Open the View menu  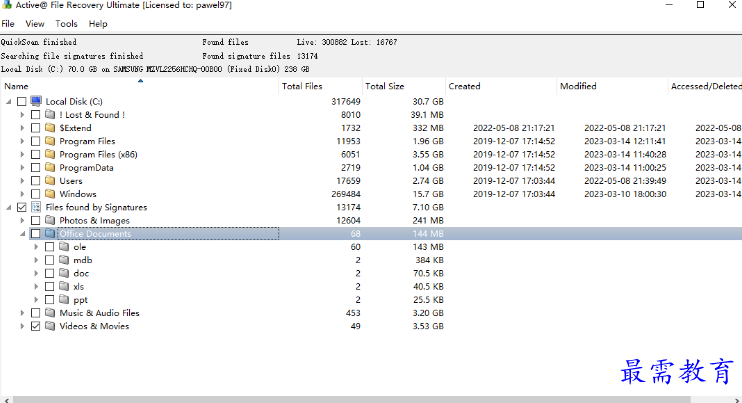click(x=35, y=24)
